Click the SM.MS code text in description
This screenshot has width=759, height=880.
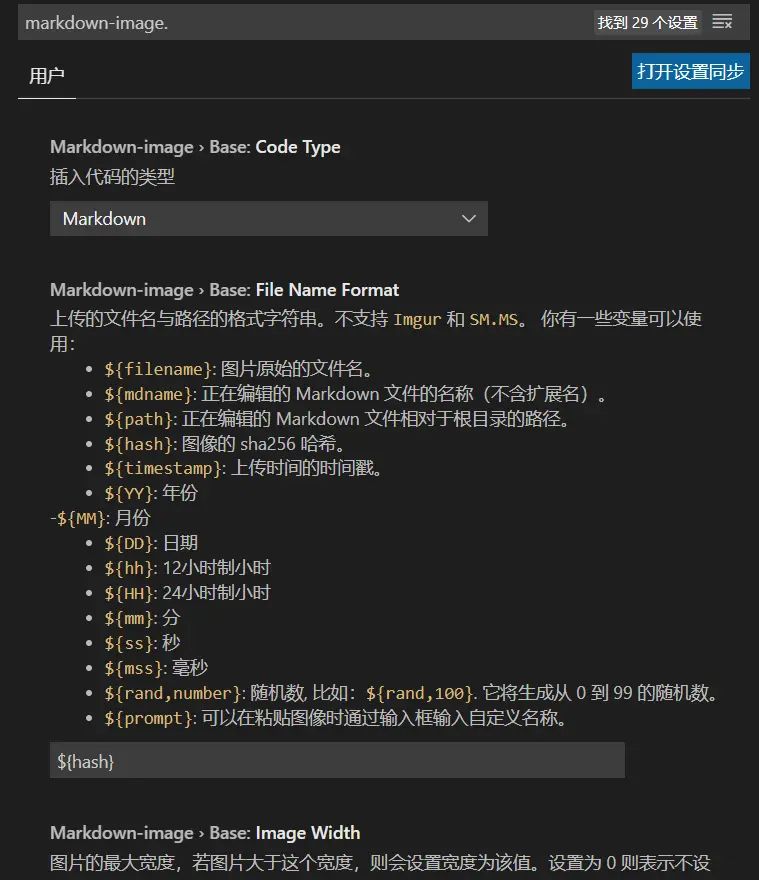(494, 320)
